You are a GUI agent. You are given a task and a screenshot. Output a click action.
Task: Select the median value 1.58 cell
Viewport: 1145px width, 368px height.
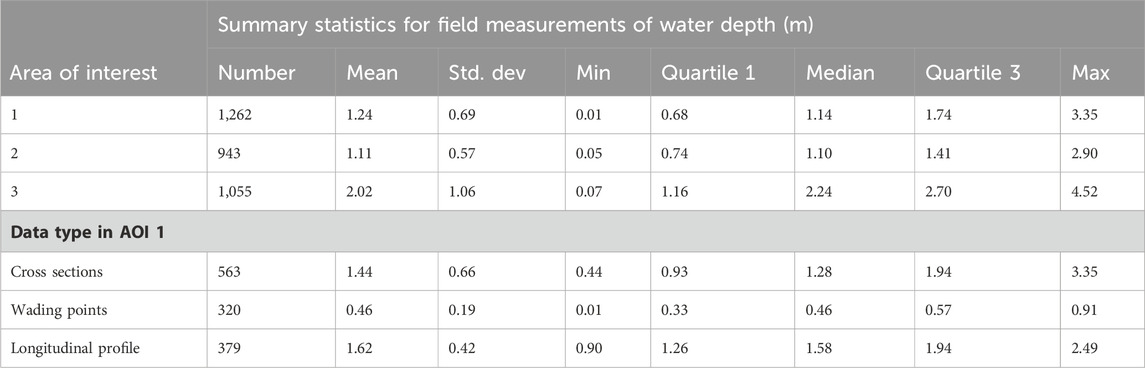coord(819,348)
